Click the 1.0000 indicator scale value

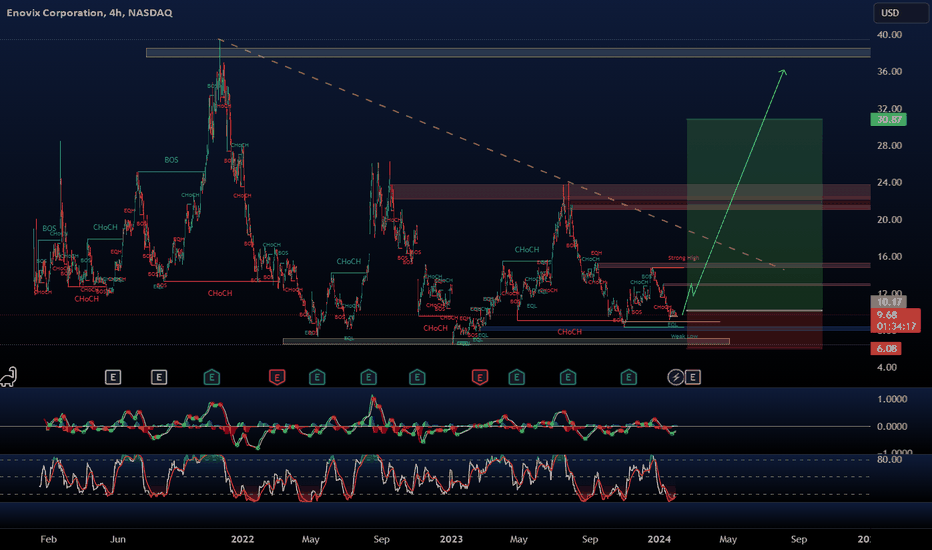(892, 399)
